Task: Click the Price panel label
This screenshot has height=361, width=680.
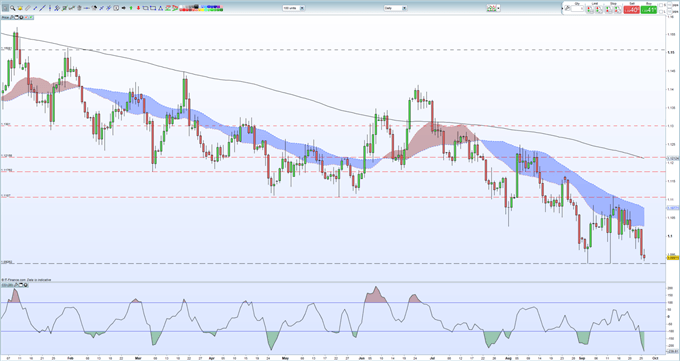Action: 5,17
